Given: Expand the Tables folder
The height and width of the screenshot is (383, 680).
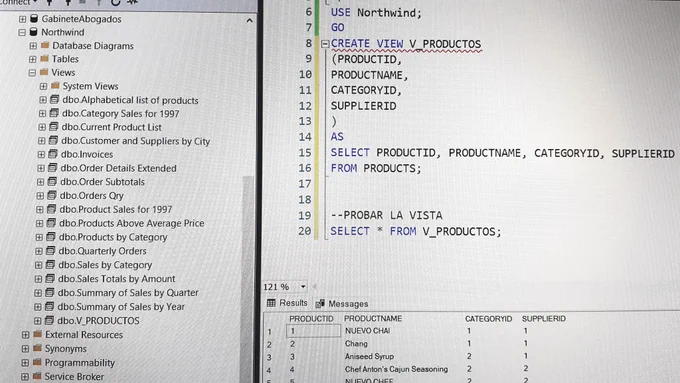Looking at the screenshot, I should [x=33, y=59].
